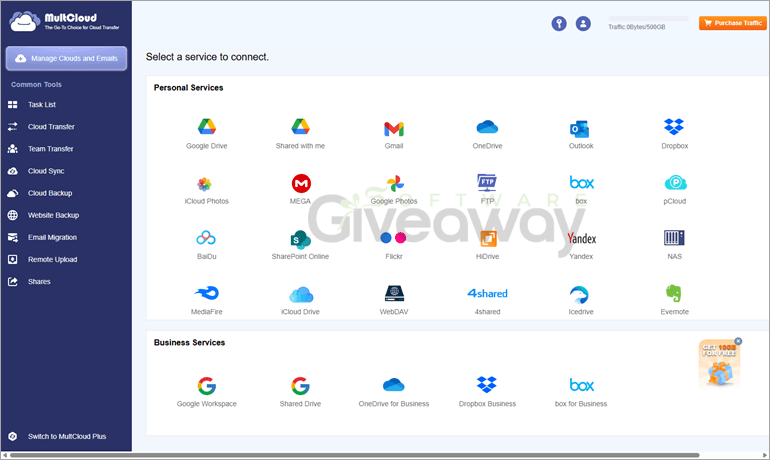
Task: Open Shares in sidebar
Action: [39, 281]
